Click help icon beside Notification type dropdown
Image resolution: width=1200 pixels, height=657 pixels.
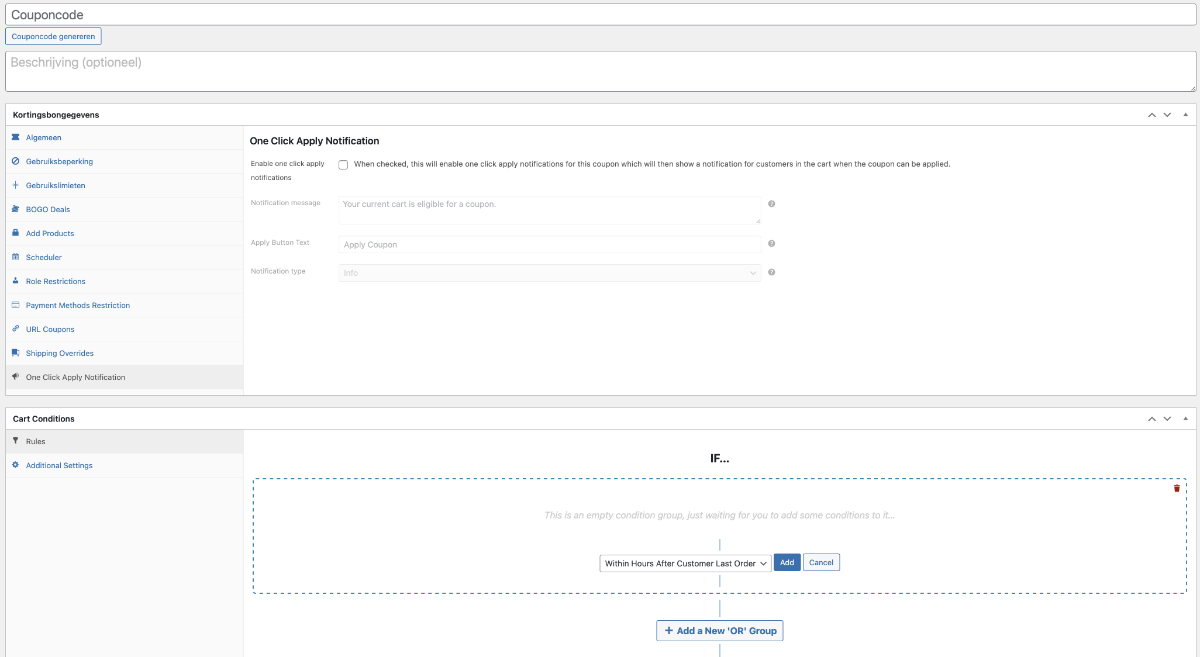[771, 272]
